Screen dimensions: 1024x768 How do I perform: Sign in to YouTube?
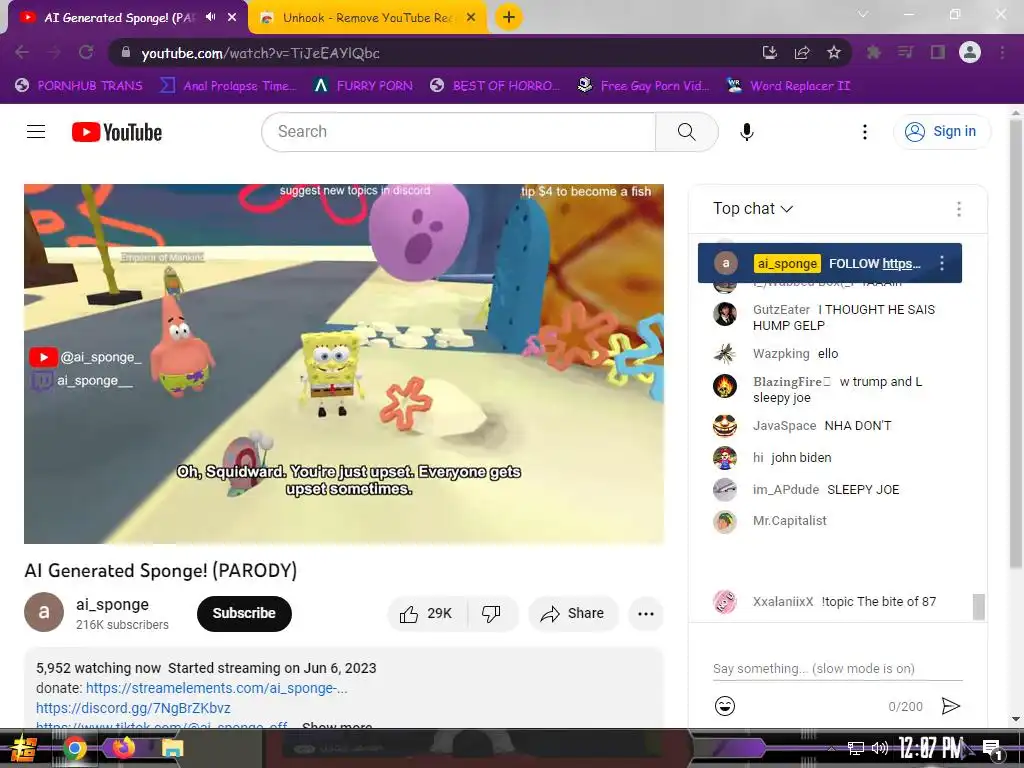click(x=941, y=132)
